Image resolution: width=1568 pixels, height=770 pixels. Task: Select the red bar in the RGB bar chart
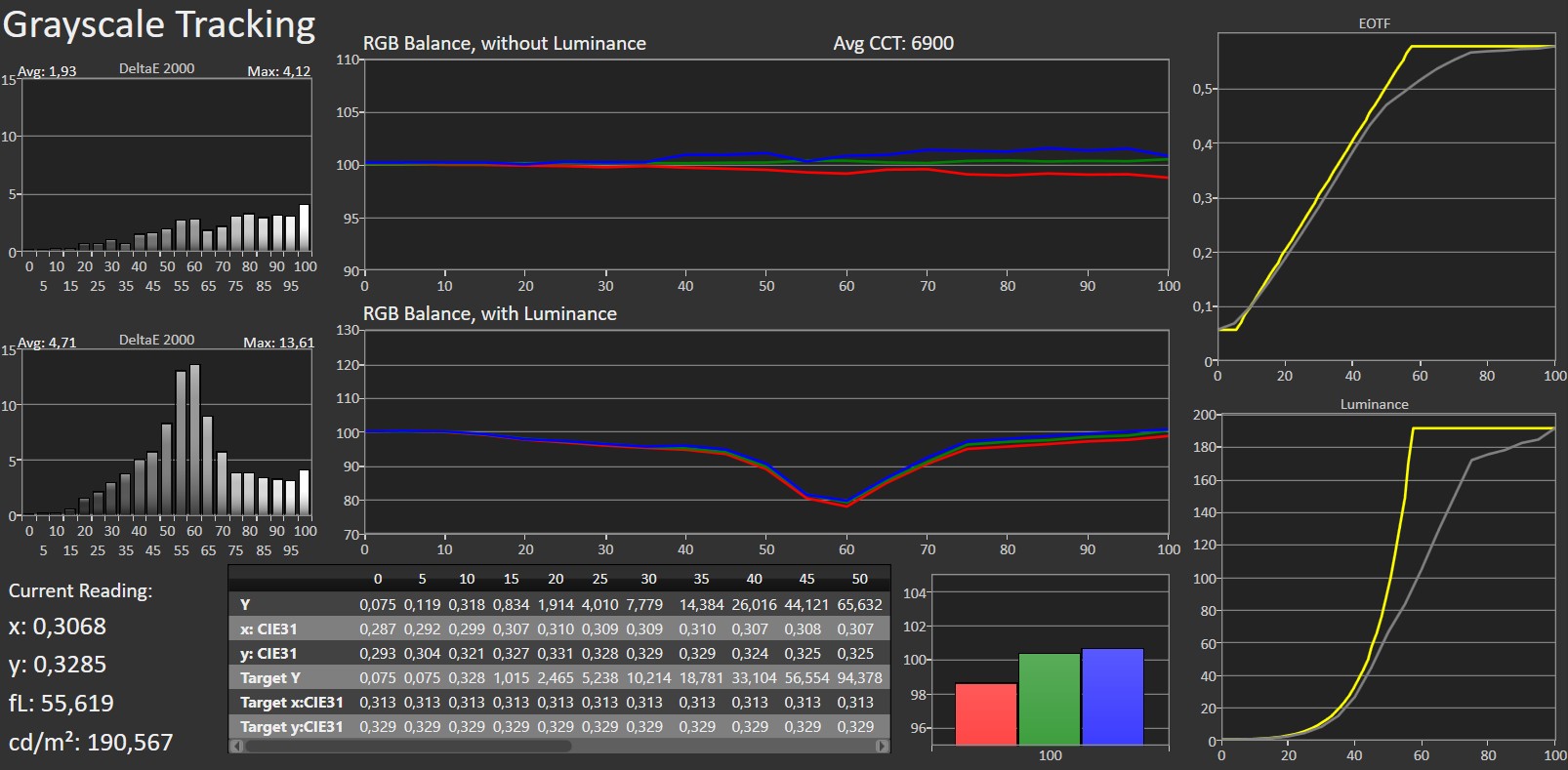[985, 713]
